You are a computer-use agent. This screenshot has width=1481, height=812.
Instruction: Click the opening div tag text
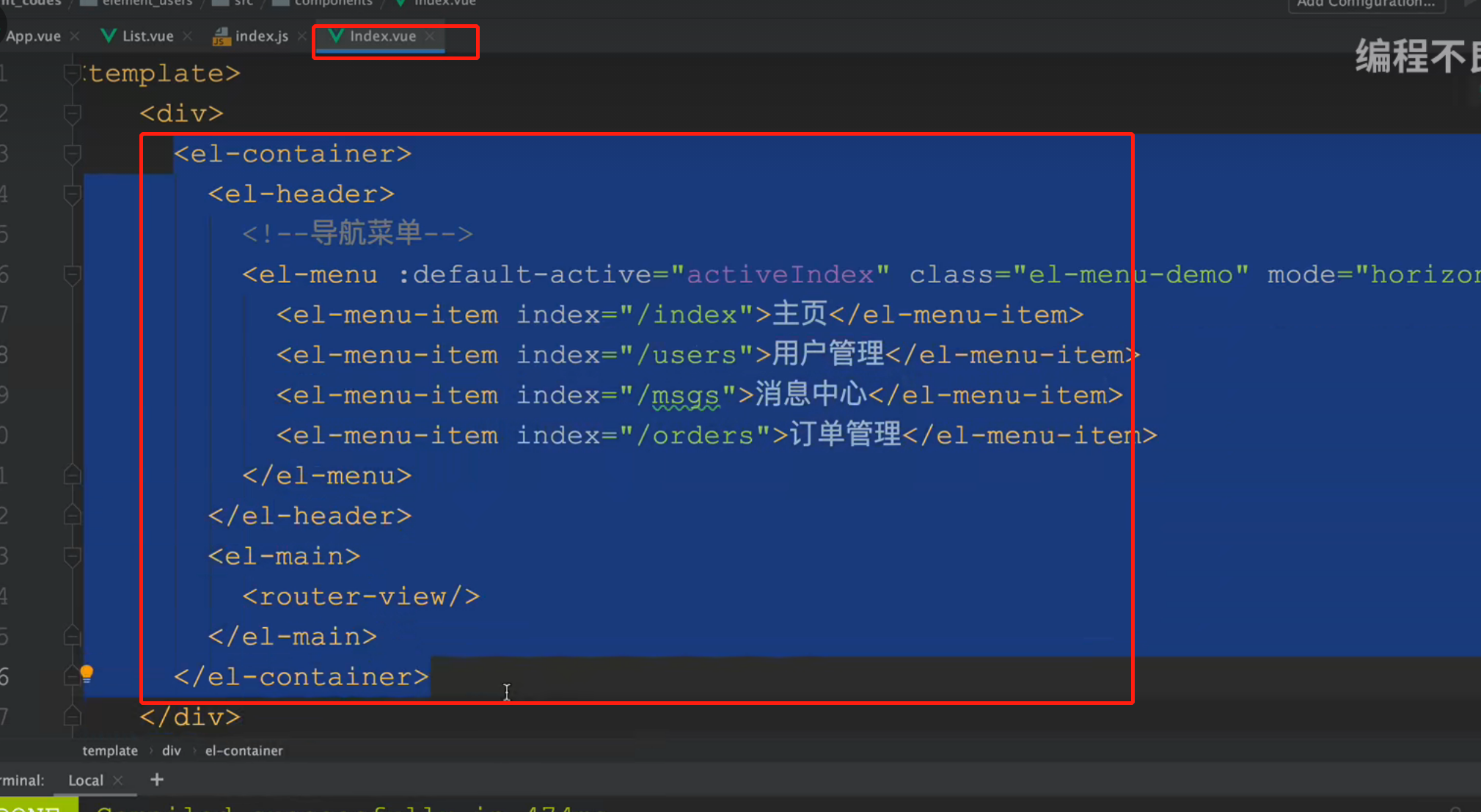coord(181,114)
